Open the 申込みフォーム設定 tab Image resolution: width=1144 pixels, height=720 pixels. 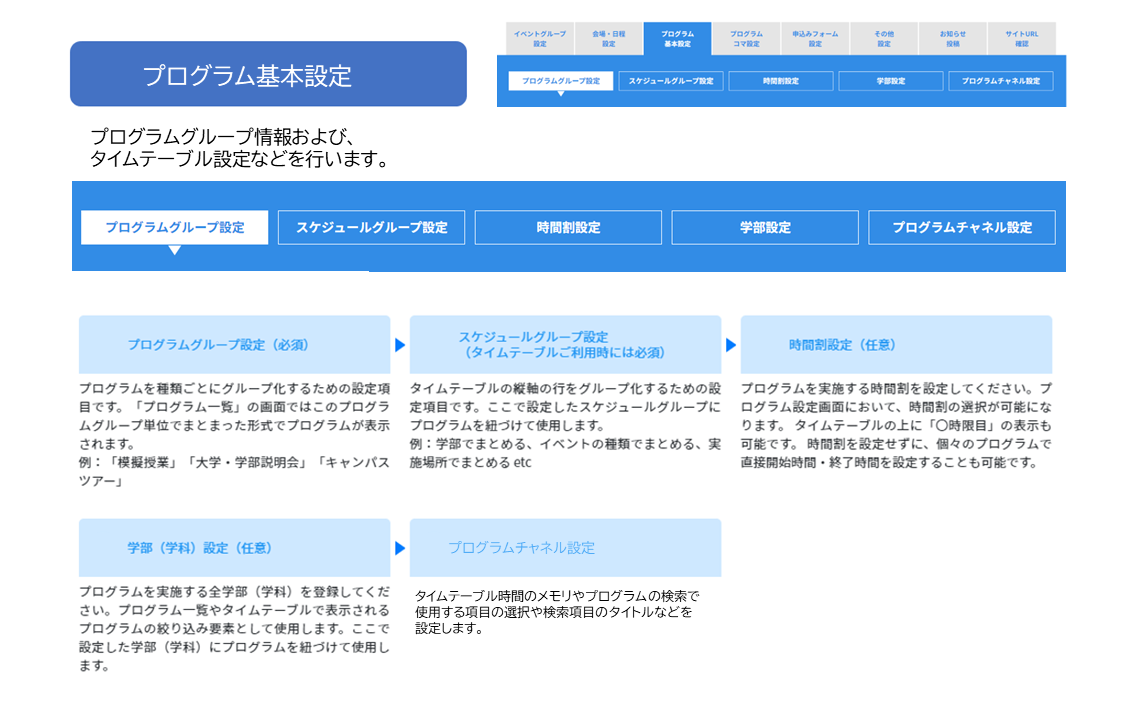click(815, 39)
